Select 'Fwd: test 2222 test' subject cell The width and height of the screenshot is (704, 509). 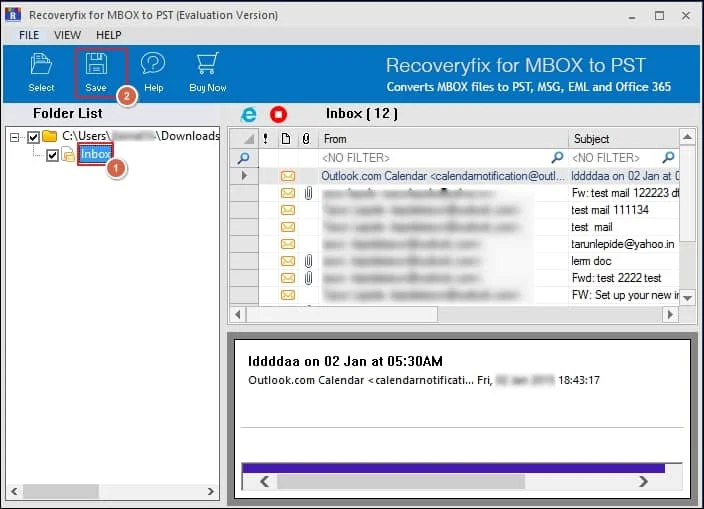point(624,278)
